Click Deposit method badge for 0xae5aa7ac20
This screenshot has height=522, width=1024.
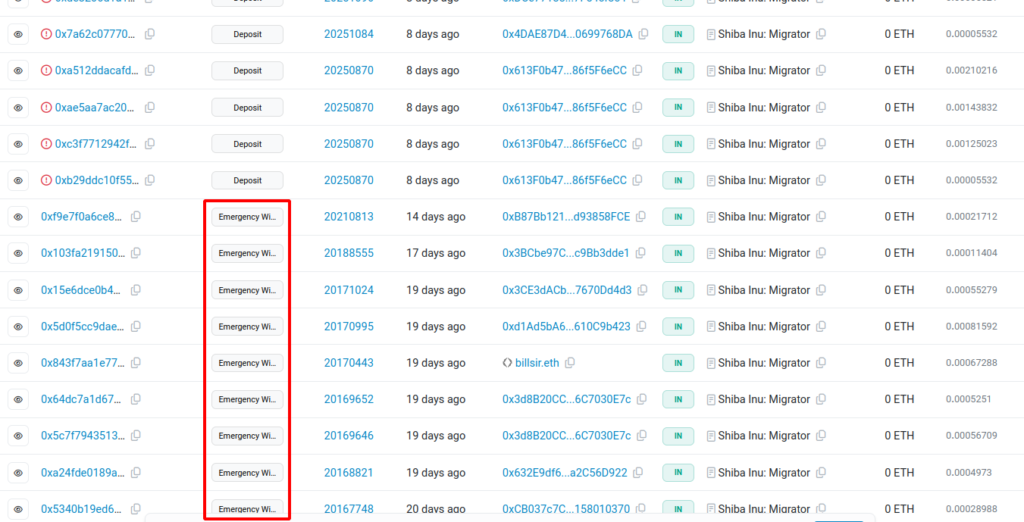coord(248,107)
